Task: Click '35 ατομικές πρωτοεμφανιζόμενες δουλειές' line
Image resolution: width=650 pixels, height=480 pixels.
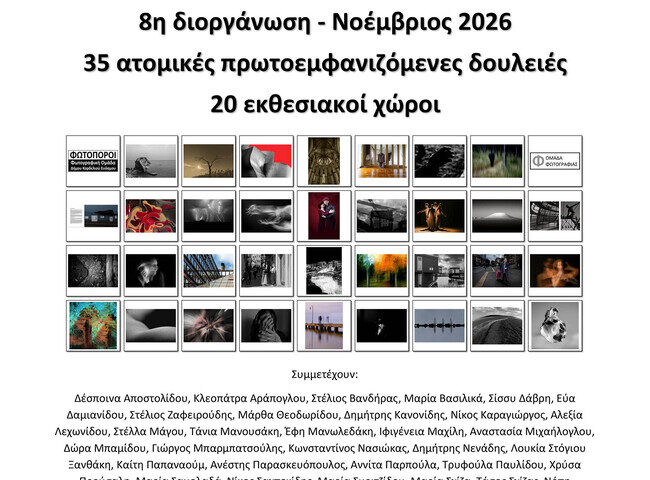Action: click(x=325, y=63)
